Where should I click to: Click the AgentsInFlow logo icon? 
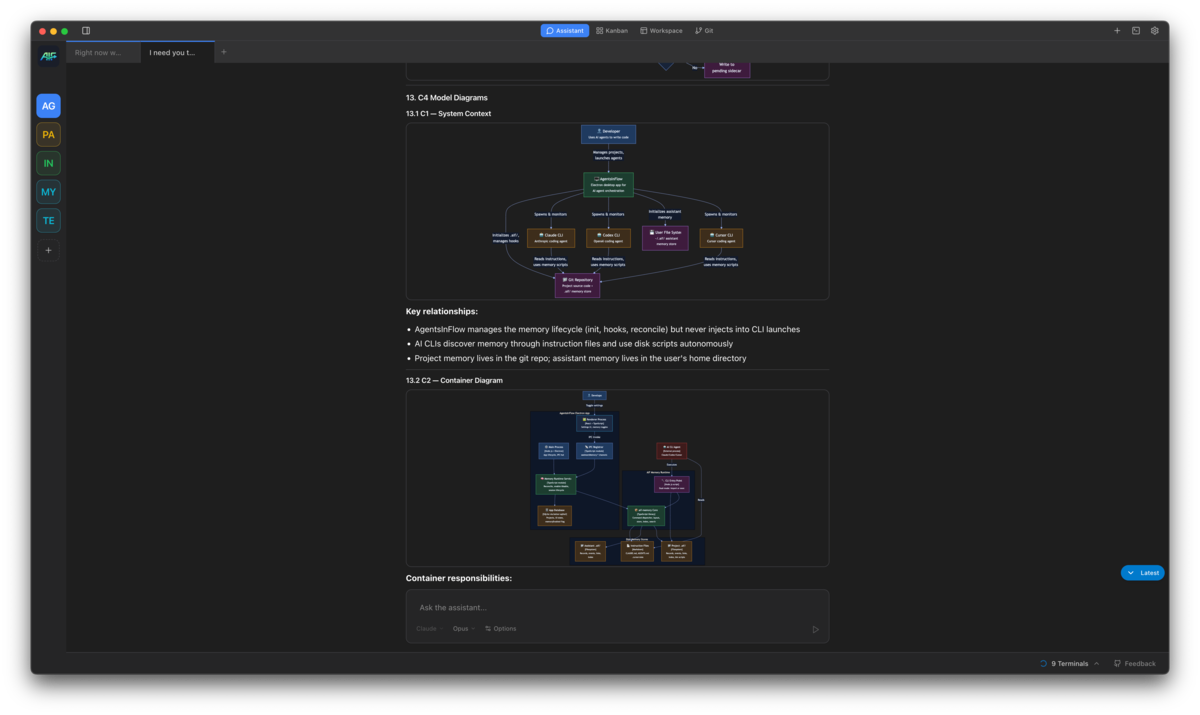[x=47, y=56]
